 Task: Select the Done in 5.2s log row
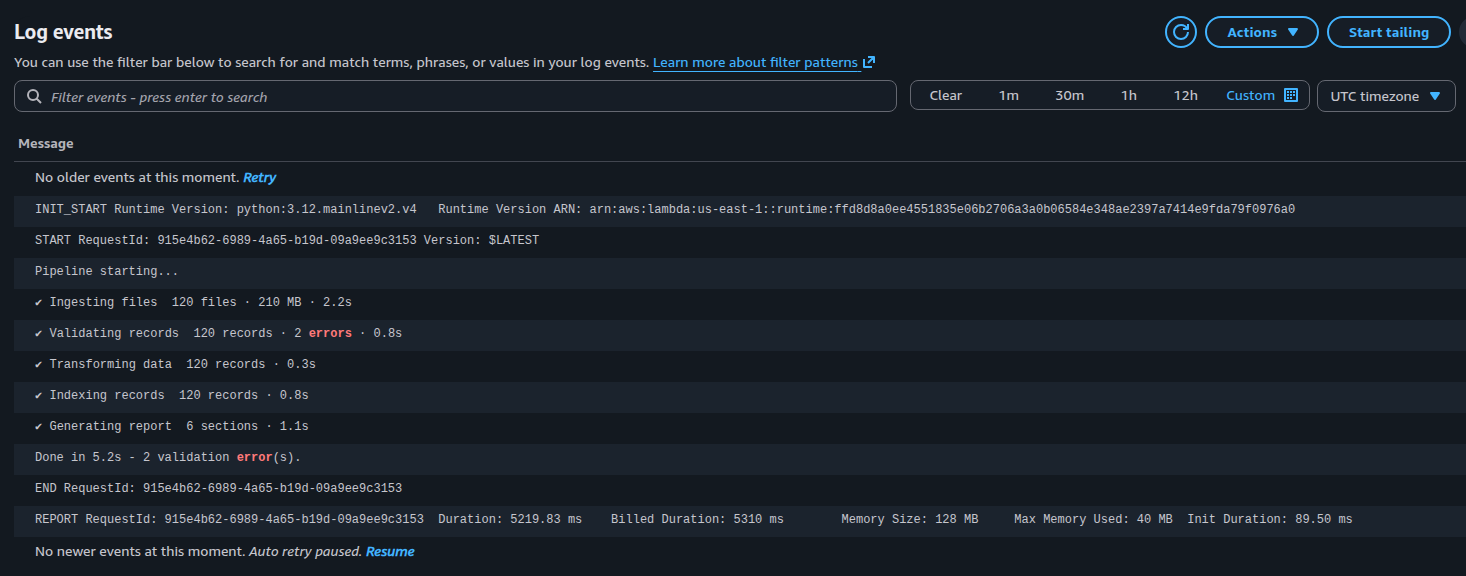click(740, 457)
